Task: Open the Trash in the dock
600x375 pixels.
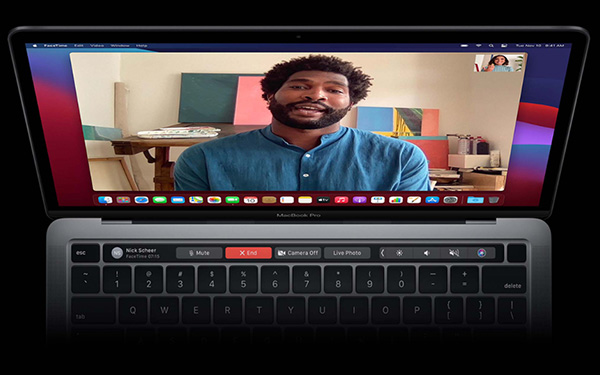Action: click(x=494, y=200)
